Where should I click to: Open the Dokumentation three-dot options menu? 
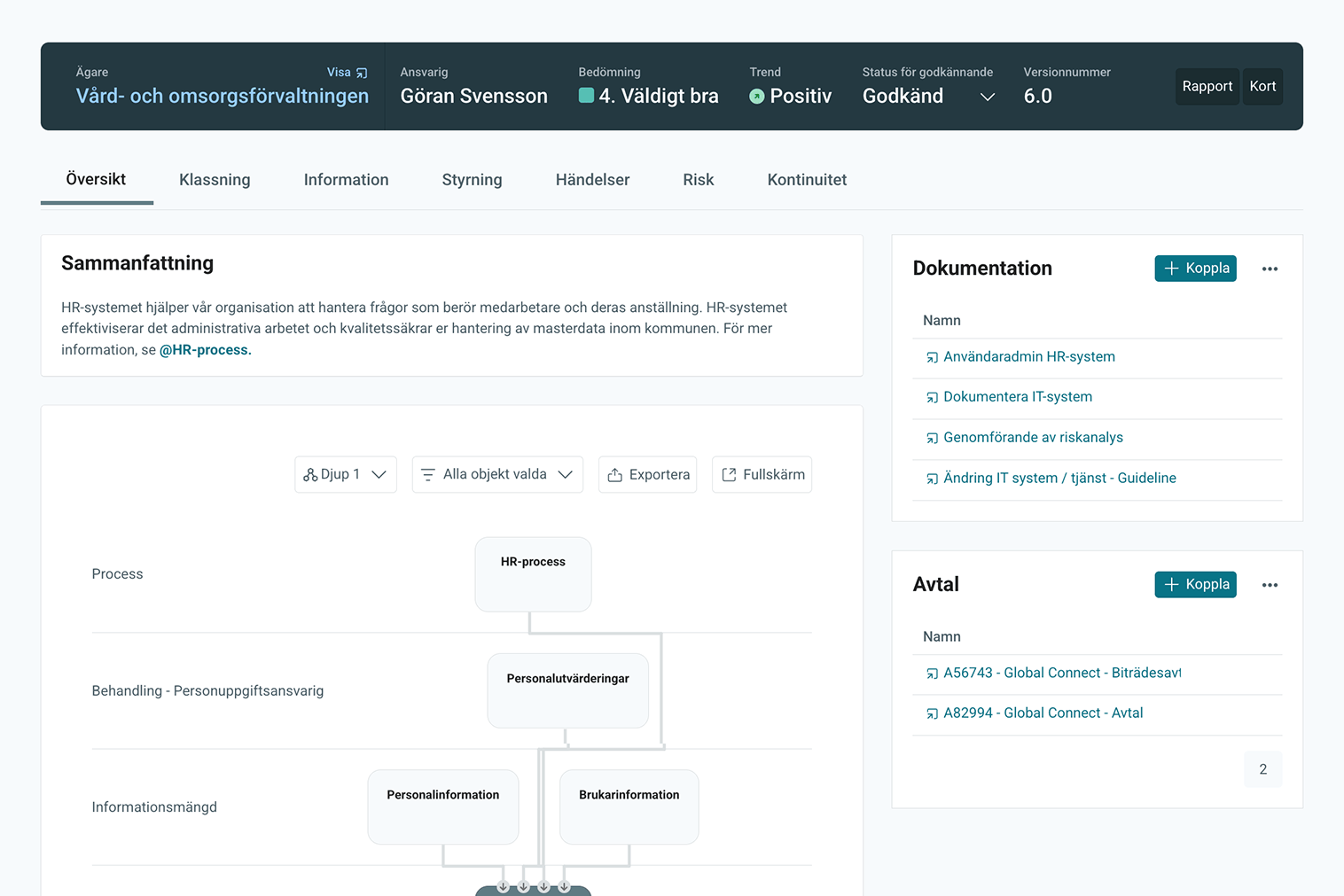click(1270, 269)
